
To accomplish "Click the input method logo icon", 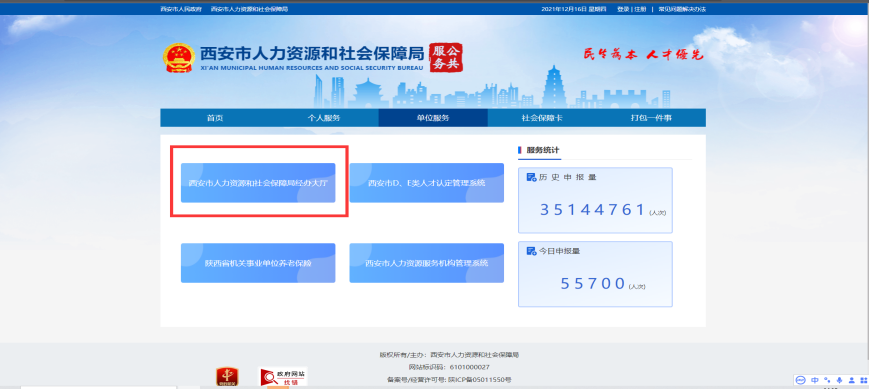I will coord(800,380).
